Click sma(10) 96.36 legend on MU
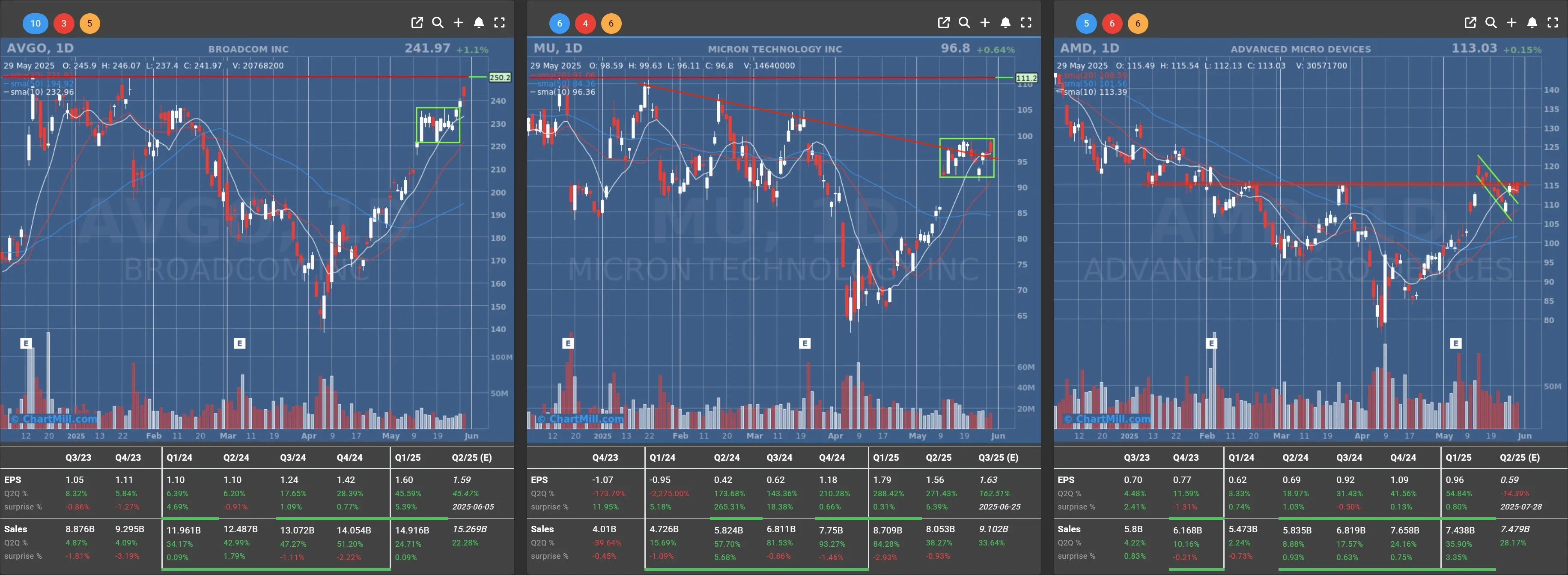 click(563, 92)
